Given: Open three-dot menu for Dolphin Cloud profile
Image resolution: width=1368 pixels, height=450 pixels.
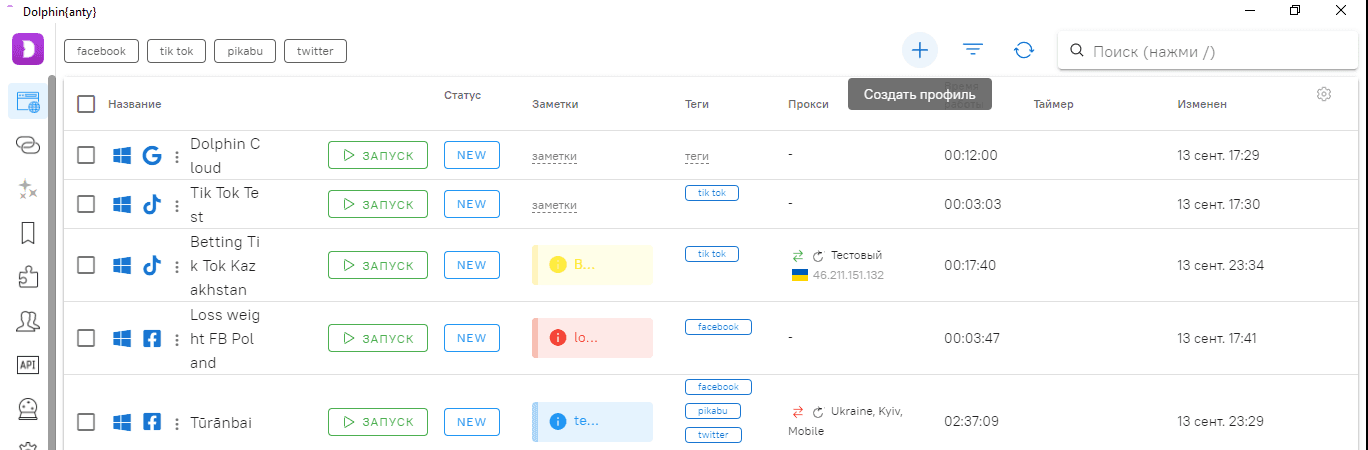Looking at the screenshot, I should click(177, 156).
